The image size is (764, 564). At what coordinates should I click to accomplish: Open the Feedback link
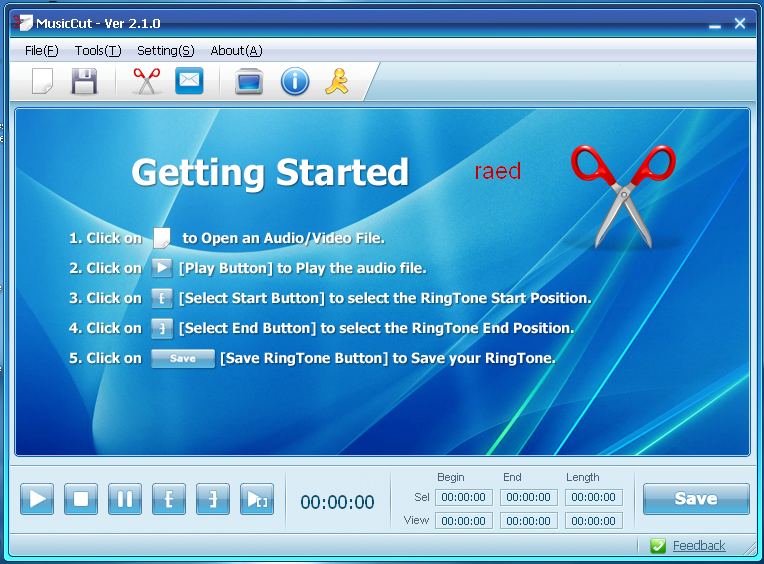point(699,545)
